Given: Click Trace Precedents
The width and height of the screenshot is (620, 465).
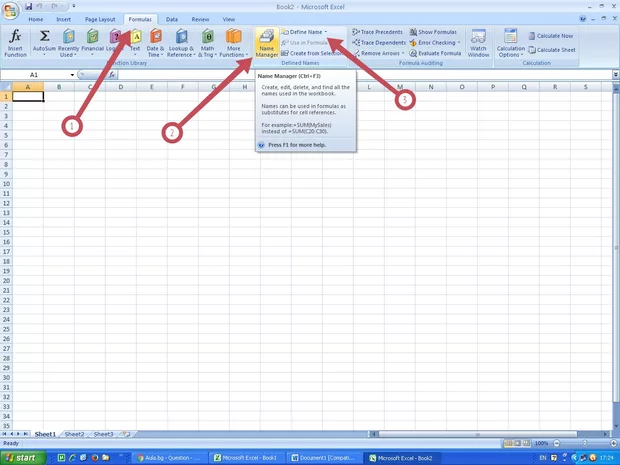Looking at the screenshot, I should (378, 32).
